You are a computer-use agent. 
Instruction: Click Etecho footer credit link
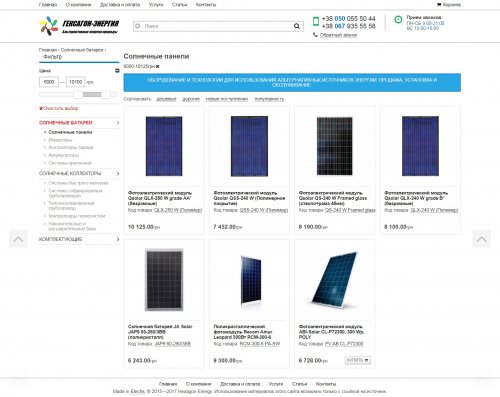pos(138,391)
